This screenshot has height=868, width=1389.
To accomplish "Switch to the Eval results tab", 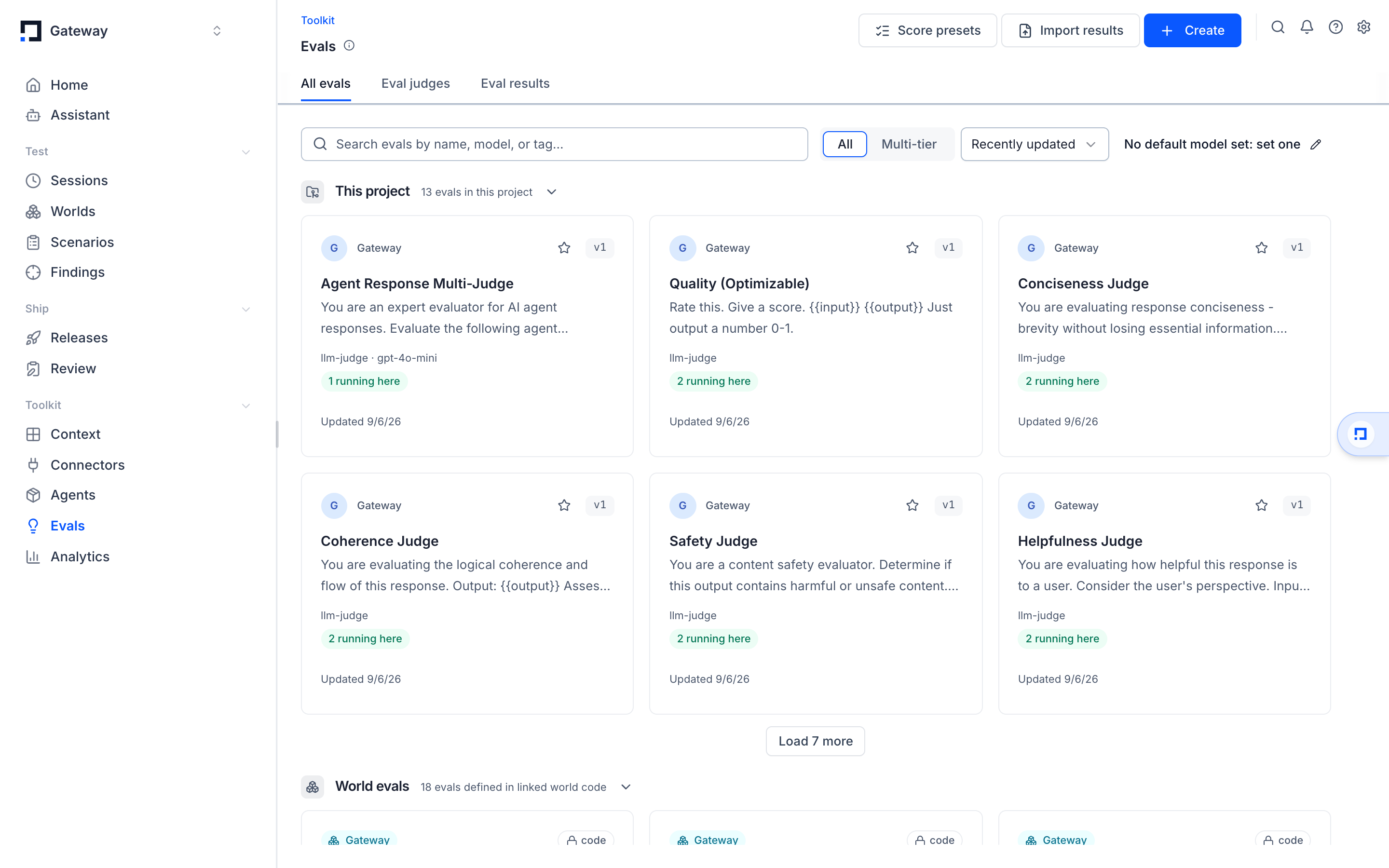I will tap(515, 84).
